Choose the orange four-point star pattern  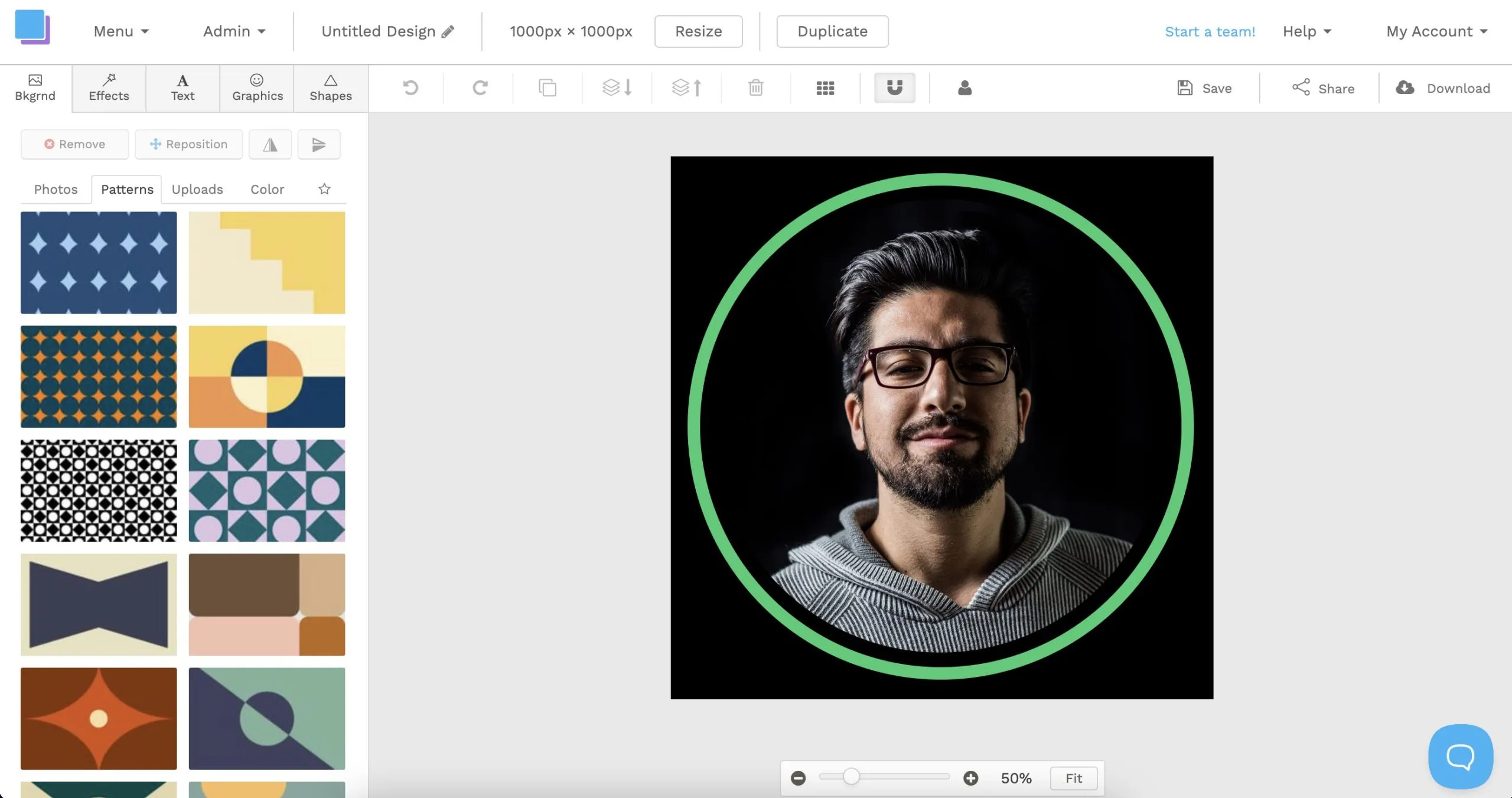tap(99, 718)
